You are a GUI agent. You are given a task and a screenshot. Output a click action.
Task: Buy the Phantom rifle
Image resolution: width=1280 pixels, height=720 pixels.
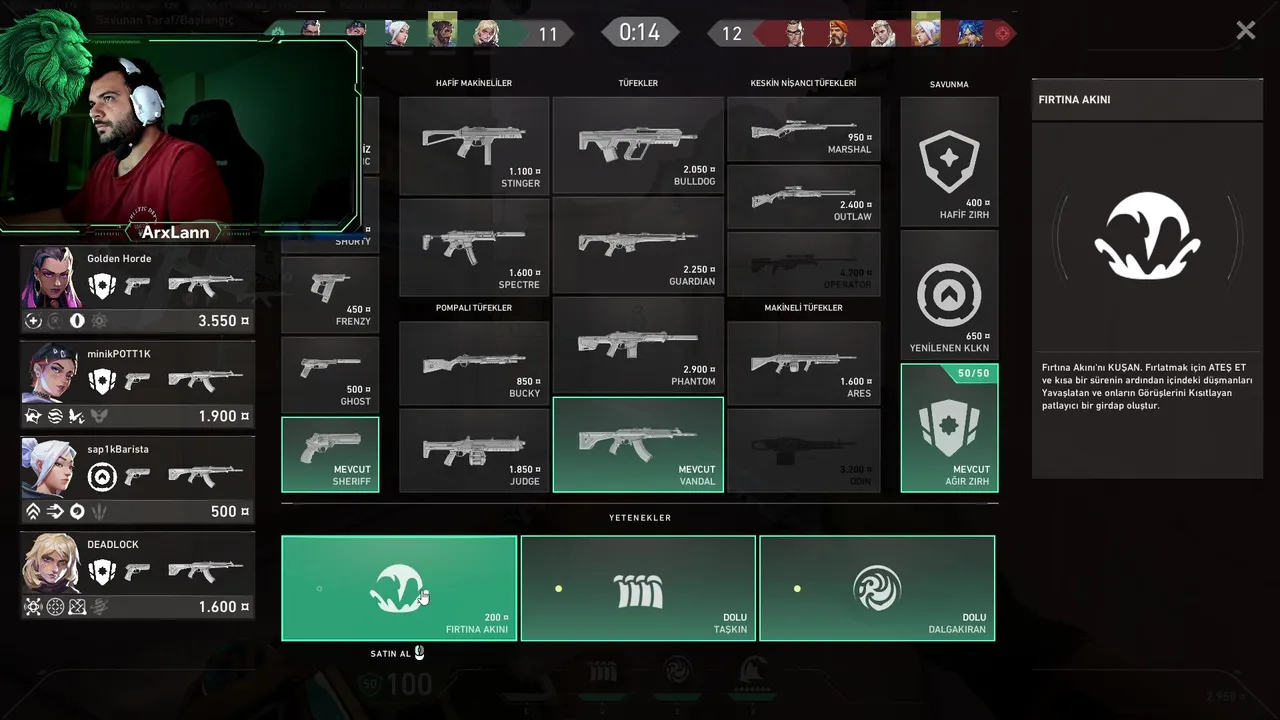638,344
